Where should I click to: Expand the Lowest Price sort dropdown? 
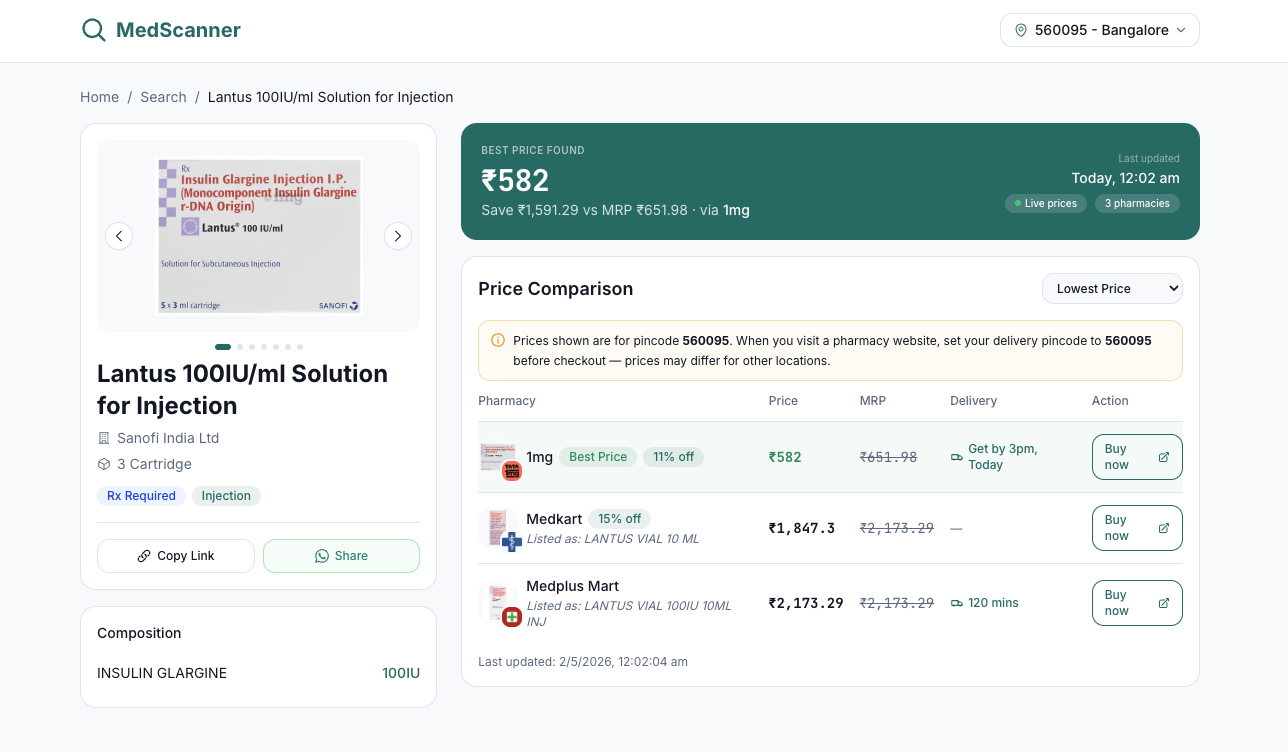(1112, 289)
